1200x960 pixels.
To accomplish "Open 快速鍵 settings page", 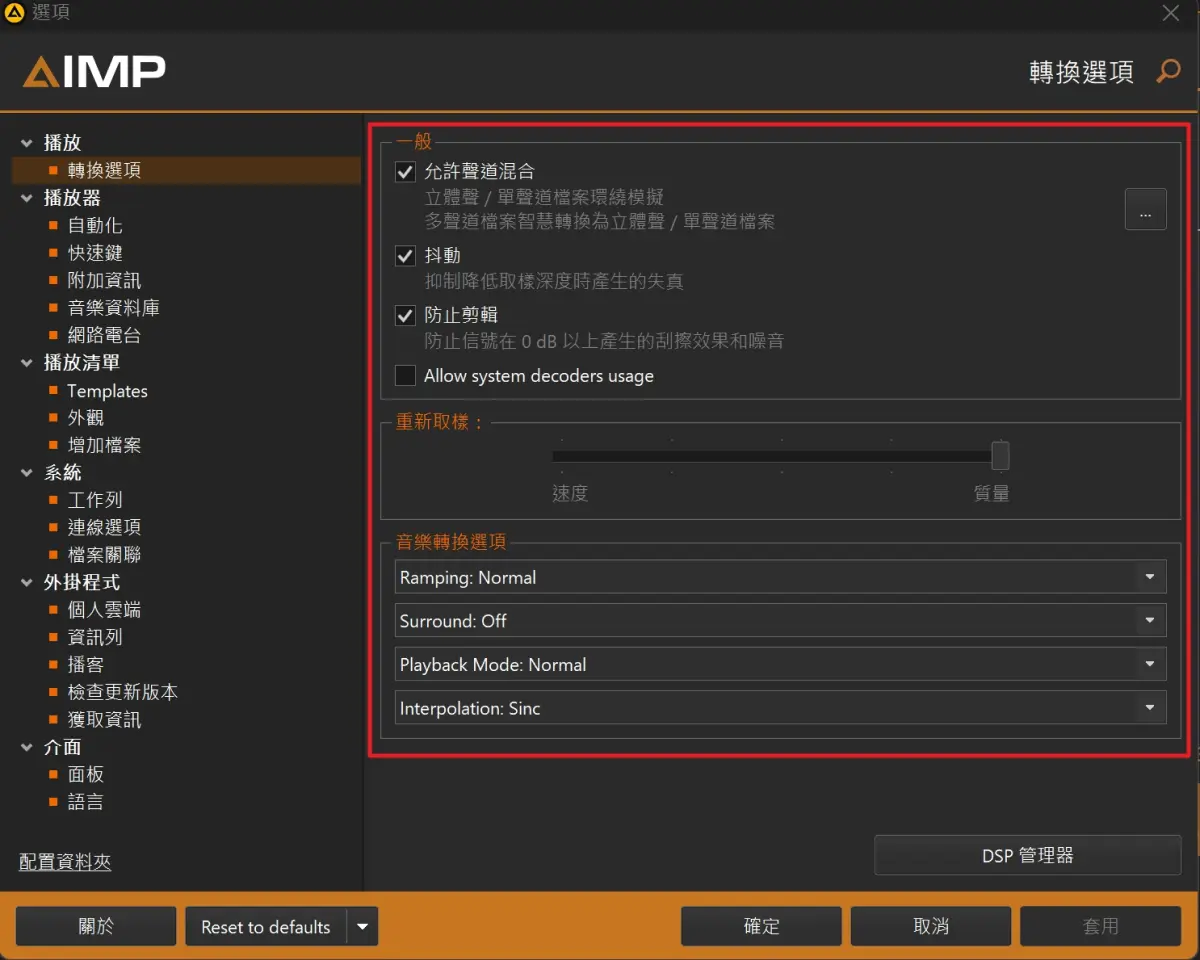I will [x=95, y=253].
